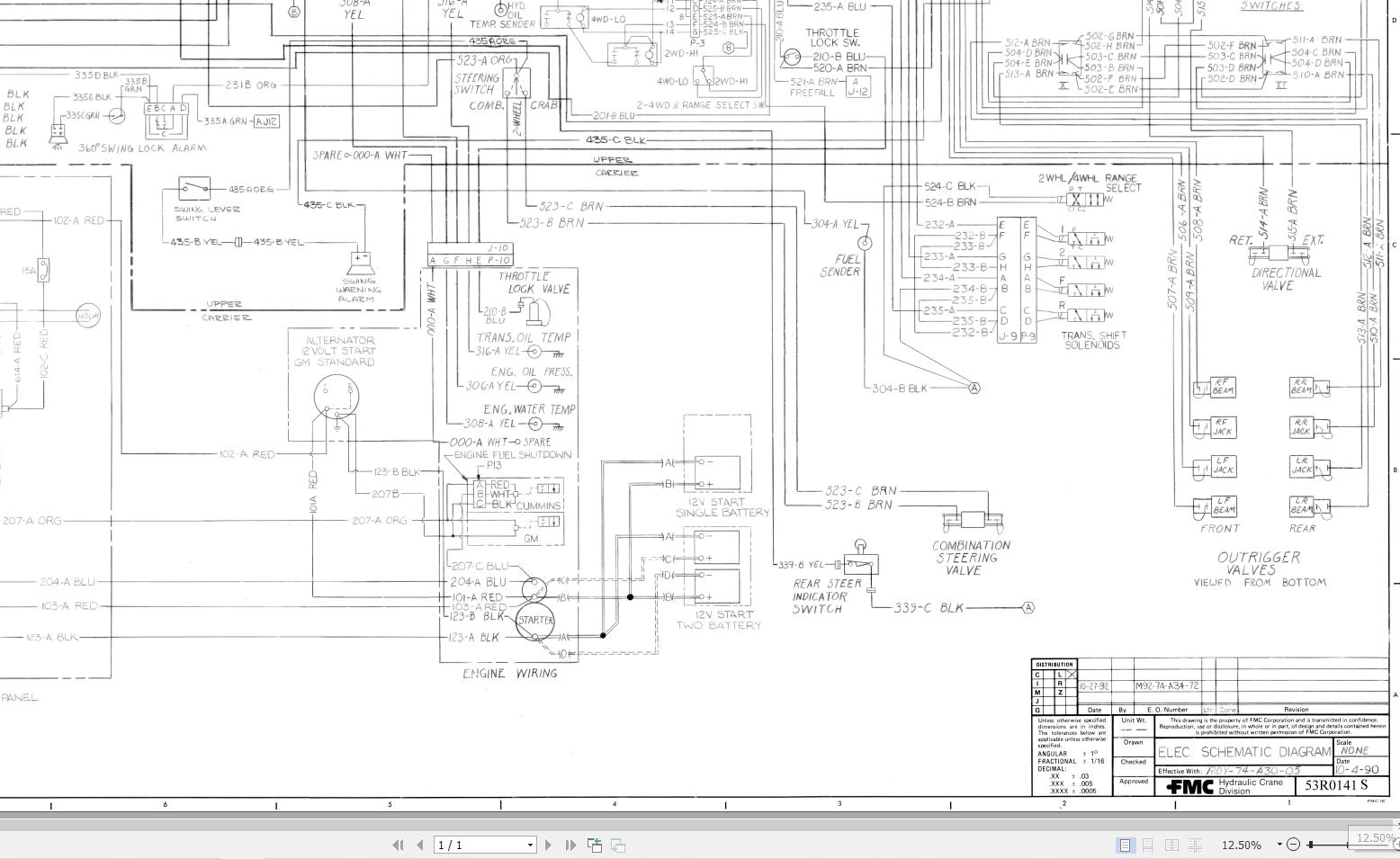Open the page number dropdown
The height and width of the screenshot is (859, 1400).
click(x=530, y=845)
